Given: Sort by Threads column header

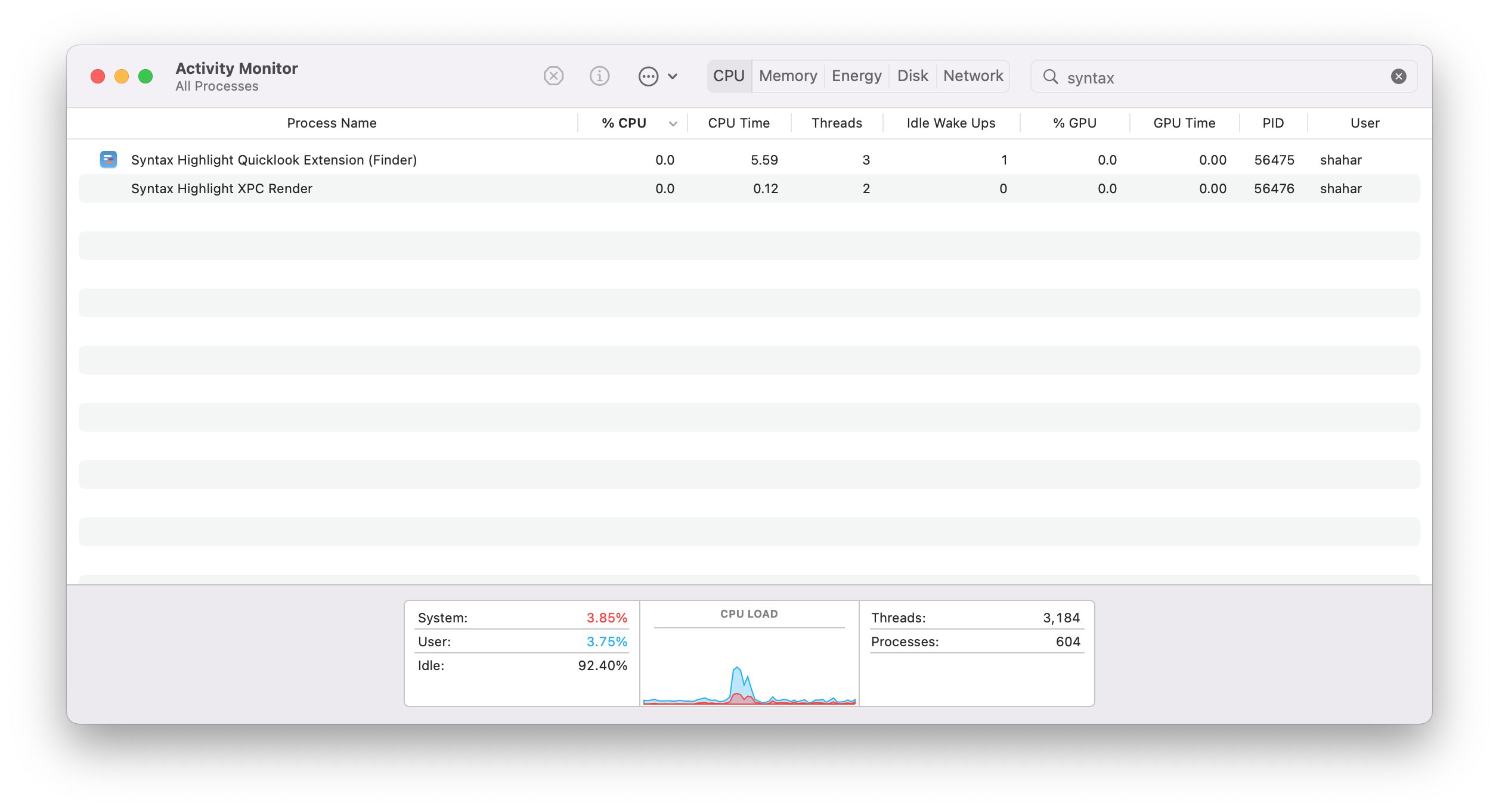Looking at the screenshot, I should (x=837, y=123).
